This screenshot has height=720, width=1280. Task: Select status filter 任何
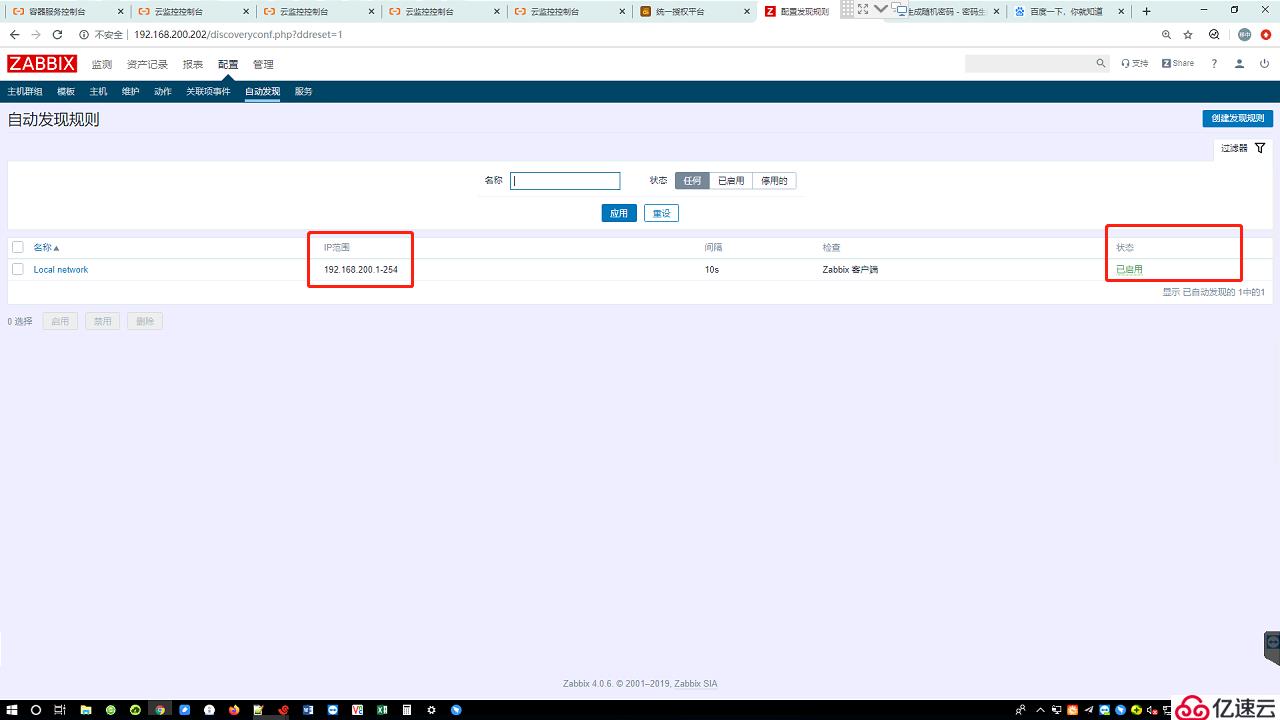(692, 181)
